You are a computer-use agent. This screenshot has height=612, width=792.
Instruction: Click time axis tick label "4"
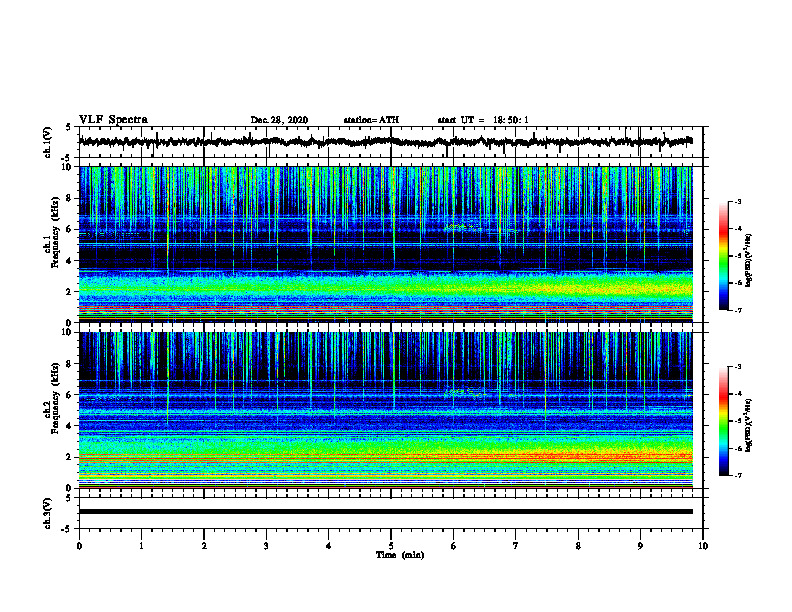[329, 546]
